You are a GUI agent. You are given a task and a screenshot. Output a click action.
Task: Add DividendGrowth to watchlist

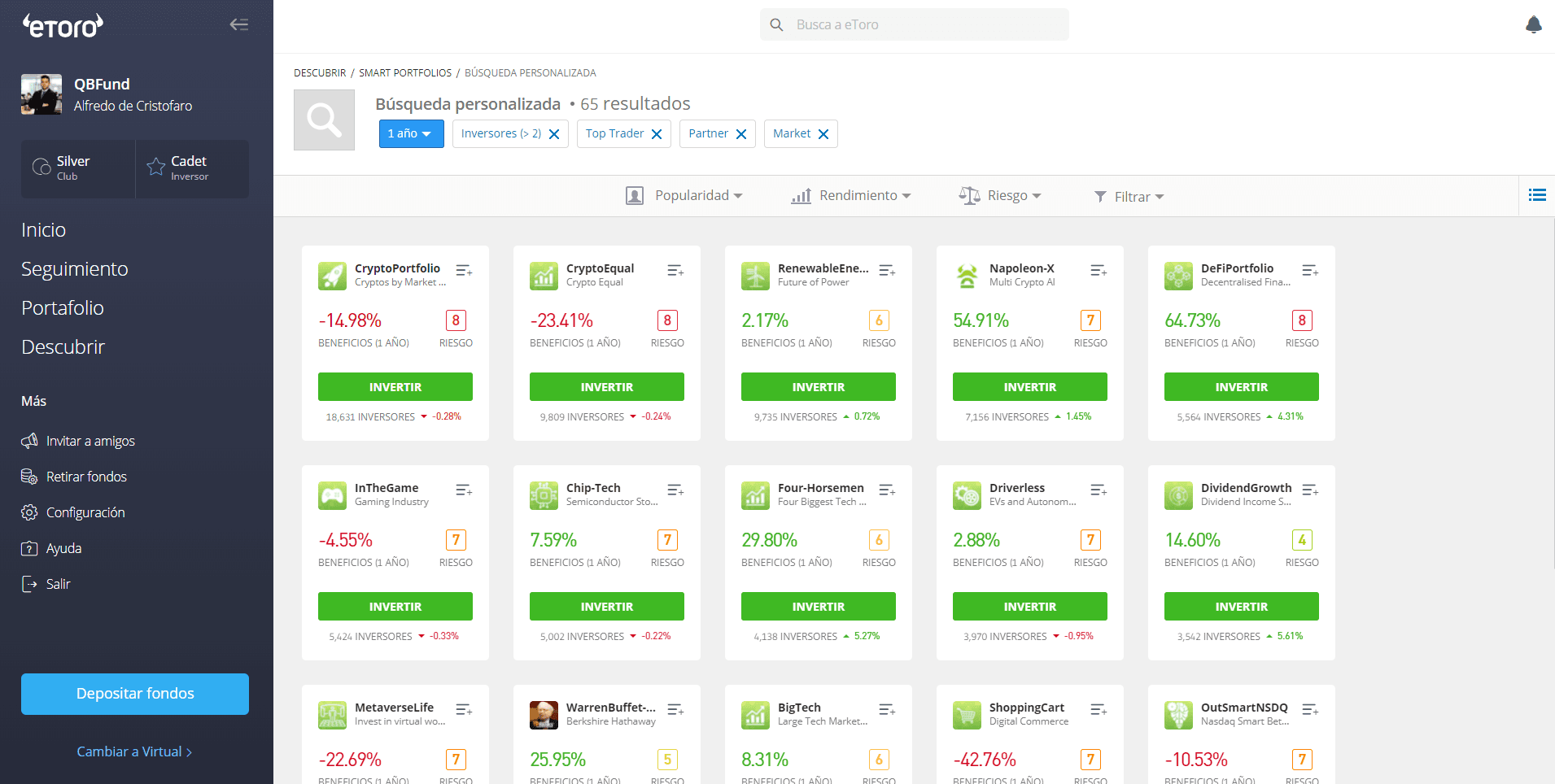(x=1310, y=490)
